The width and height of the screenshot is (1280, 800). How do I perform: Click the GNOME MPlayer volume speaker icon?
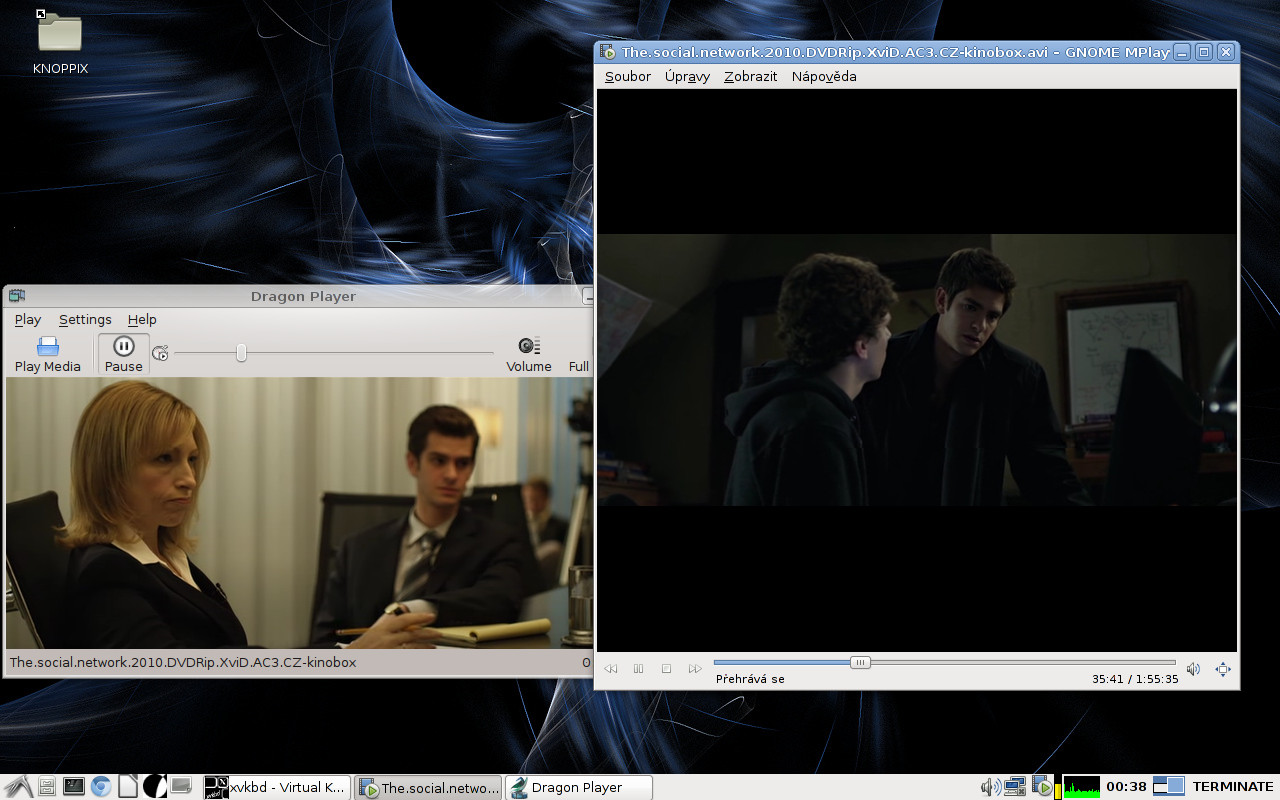point(1193,669)
